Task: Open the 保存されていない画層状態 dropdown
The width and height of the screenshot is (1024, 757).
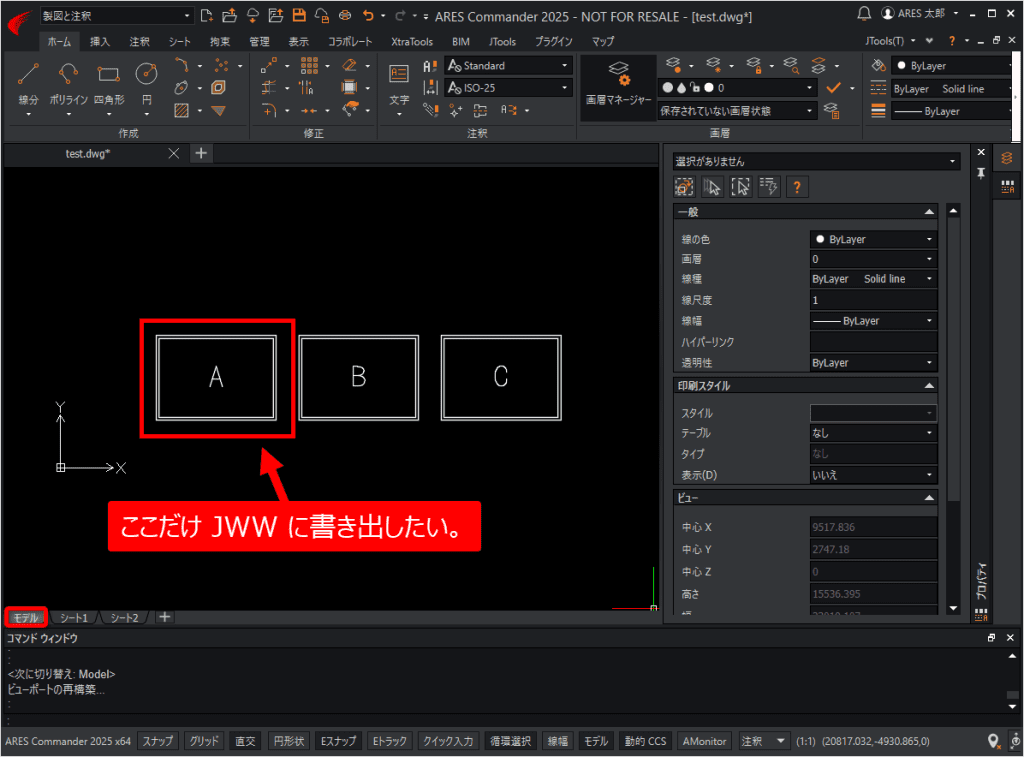Action: [737, 111]
